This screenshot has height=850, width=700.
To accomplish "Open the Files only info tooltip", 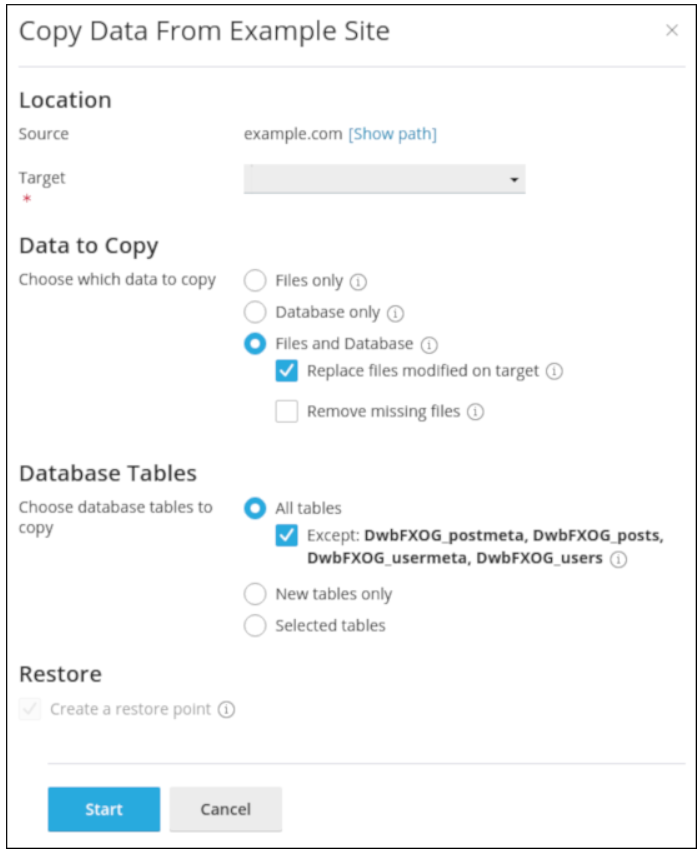I will 356,280.
